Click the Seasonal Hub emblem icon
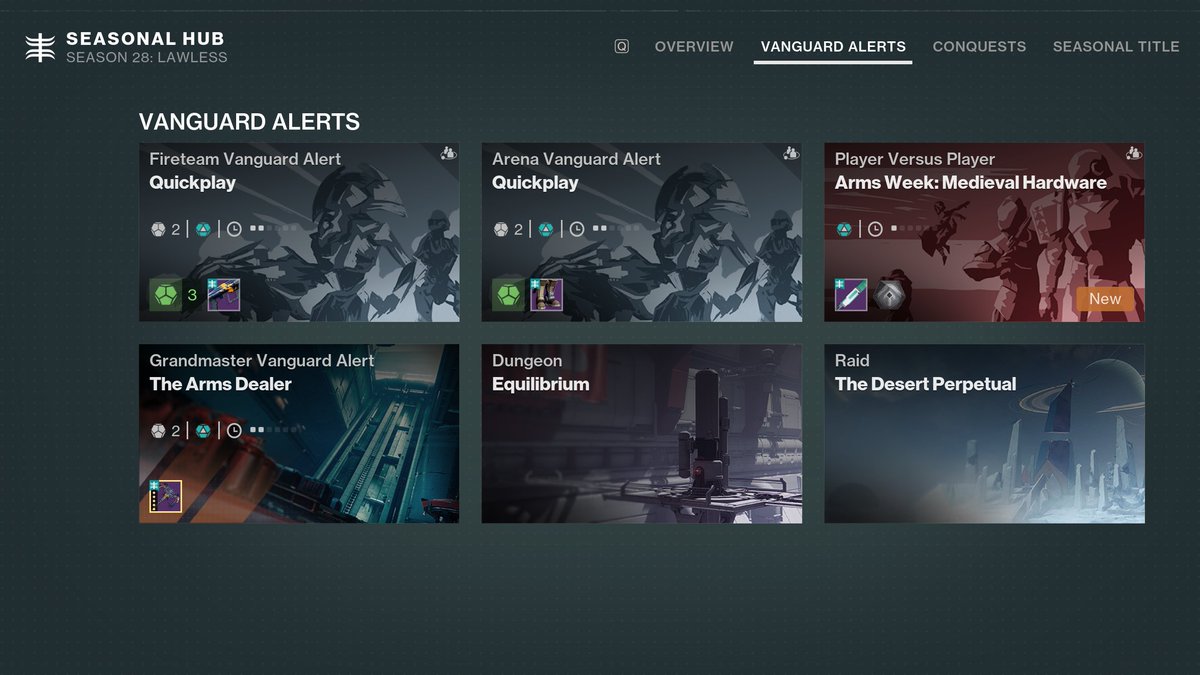Screen dimensions: 1200x675 click(x=39, y=48)
